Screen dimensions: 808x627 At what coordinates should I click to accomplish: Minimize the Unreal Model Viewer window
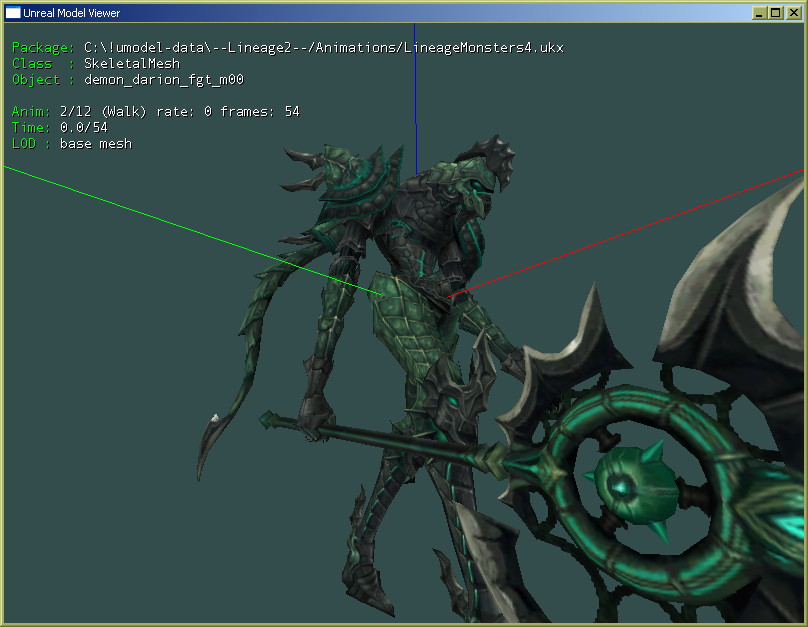(759, 13)
